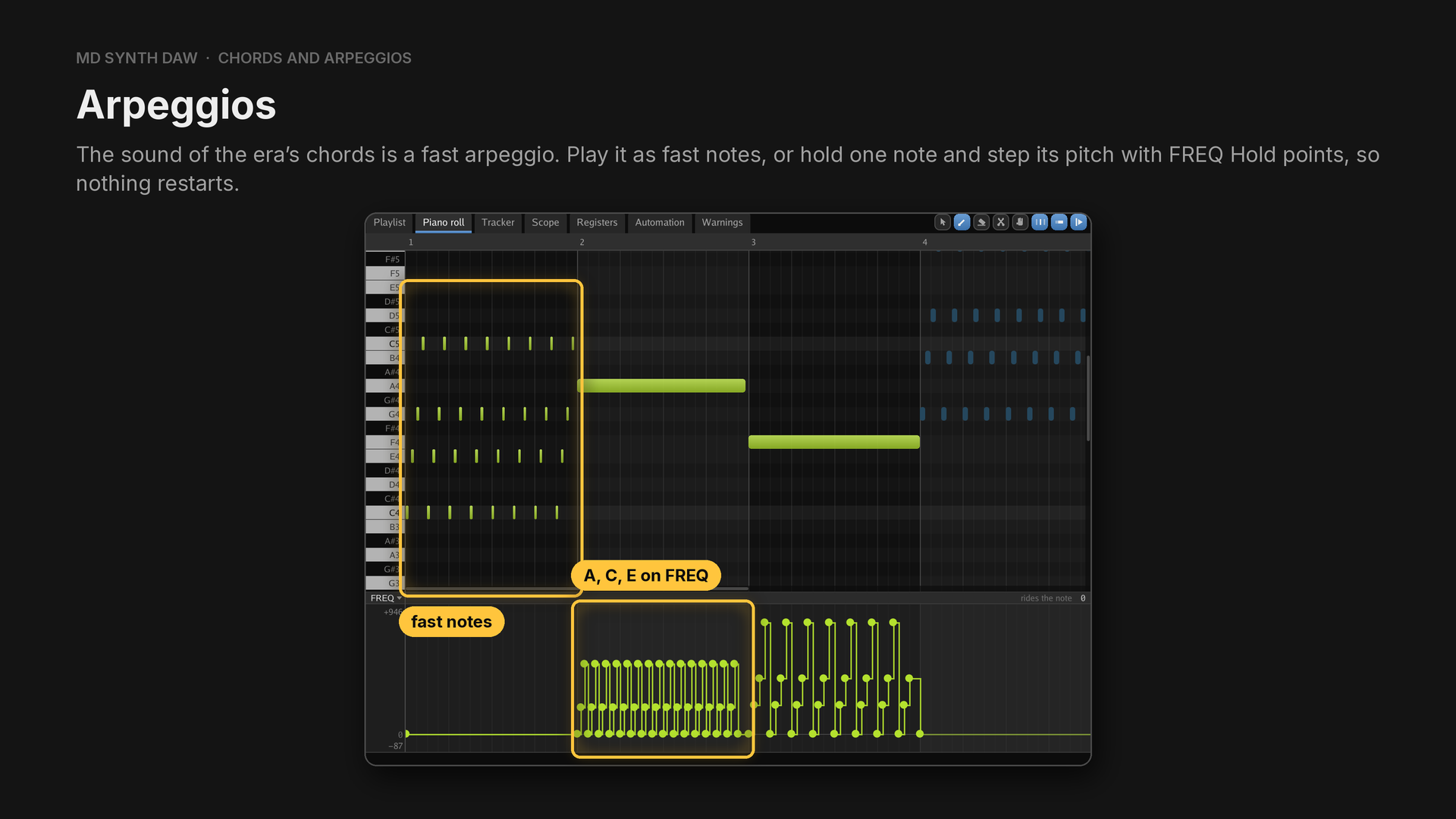Click the C4 piano key
The image size is (1456, 819).
[385, 513]
